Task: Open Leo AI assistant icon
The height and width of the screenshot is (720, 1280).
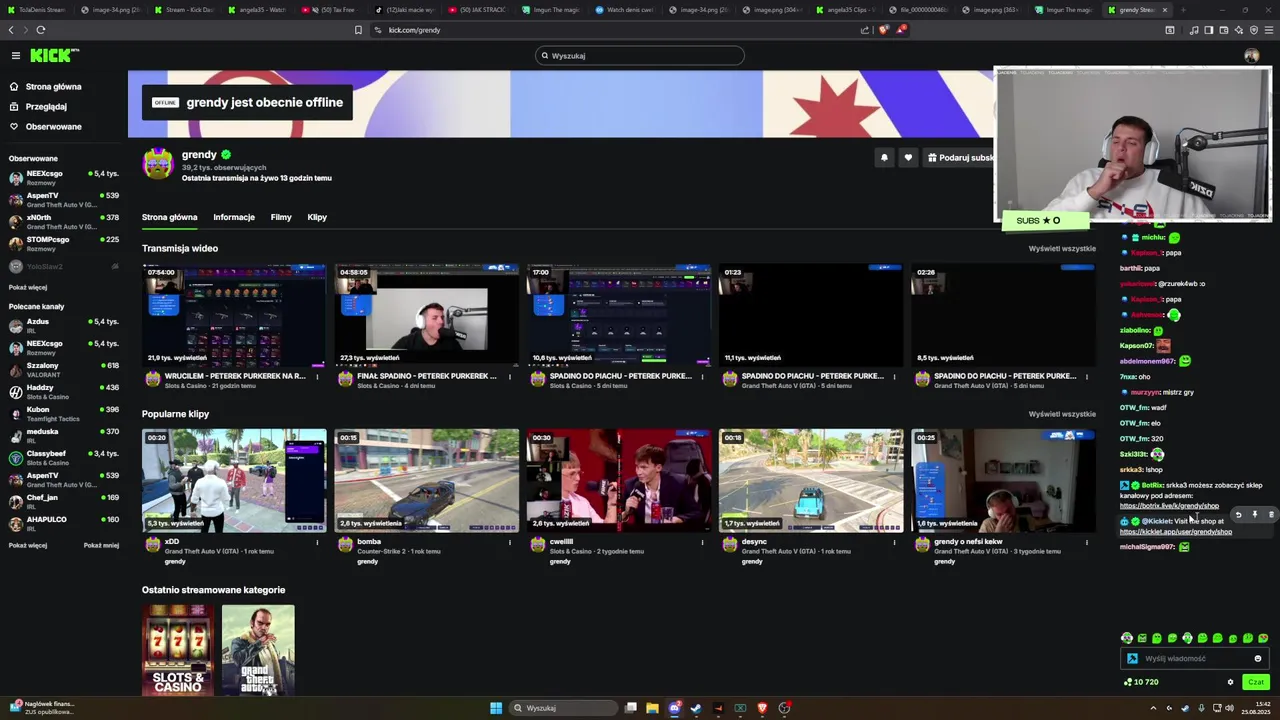Action: (1239, 30)
